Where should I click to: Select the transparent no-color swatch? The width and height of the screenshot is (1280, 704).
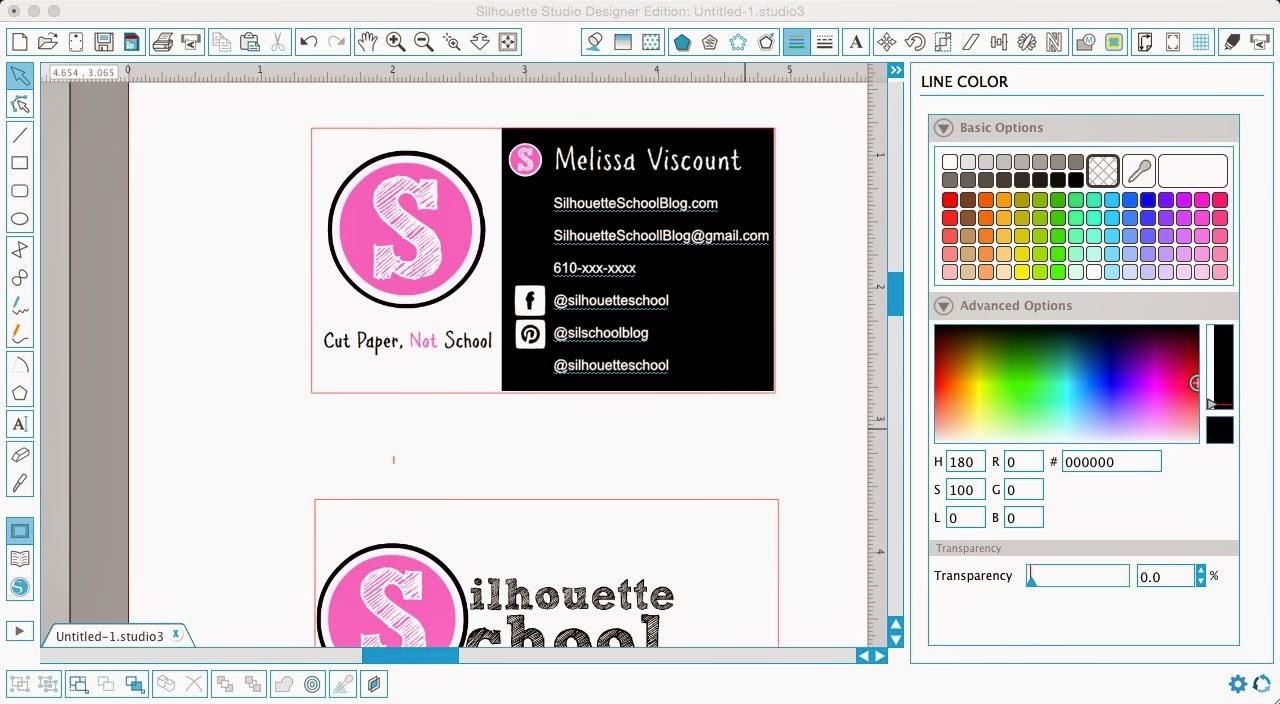(1103, 171)
